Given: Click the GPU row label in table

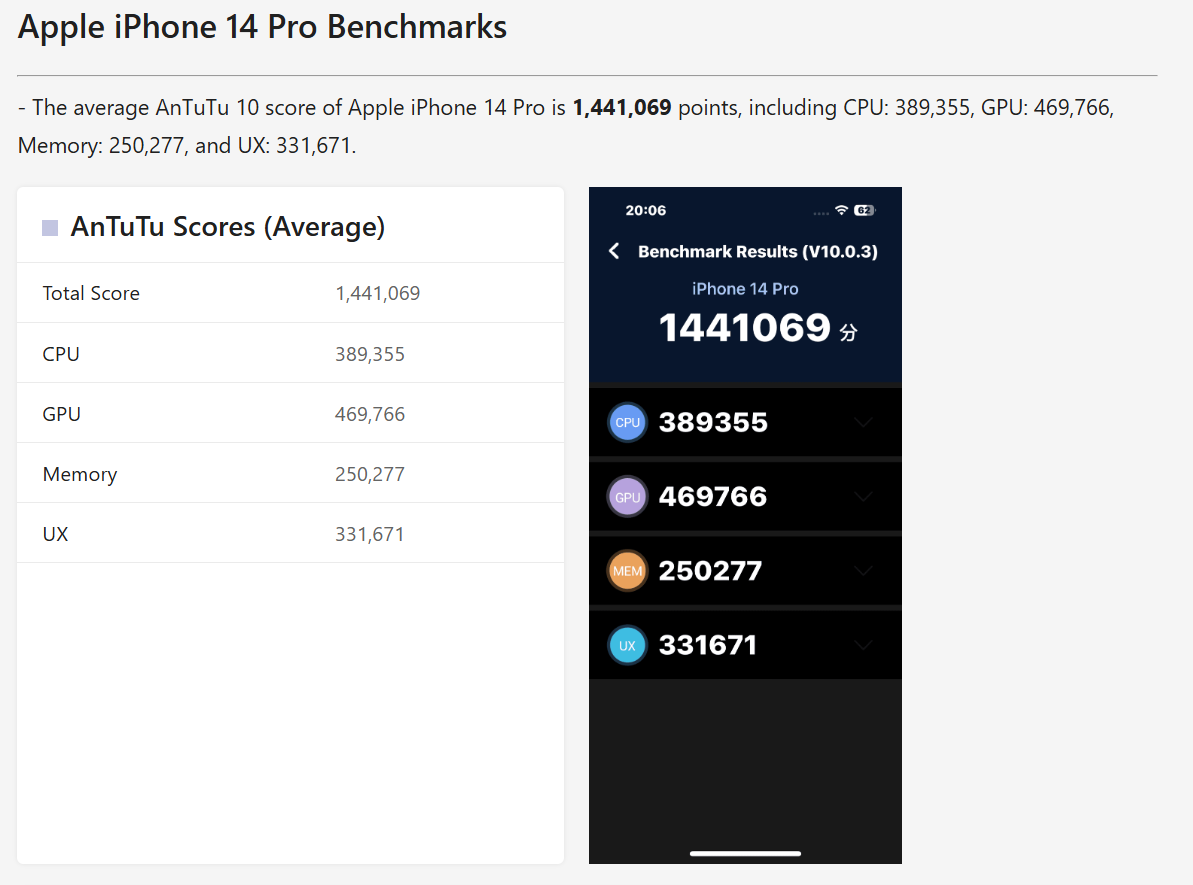Looking at the screenshot, I should tap(62, 414).
